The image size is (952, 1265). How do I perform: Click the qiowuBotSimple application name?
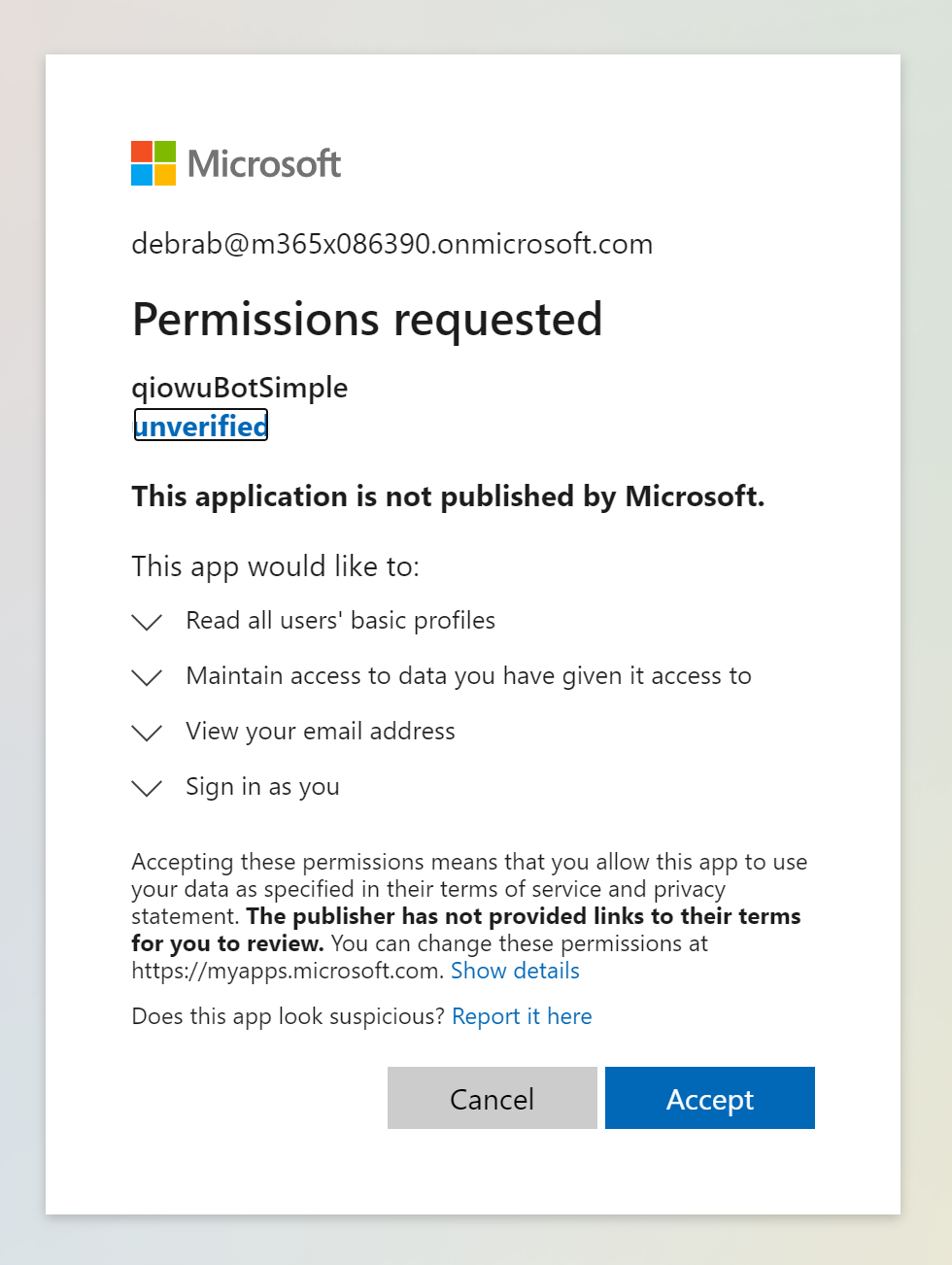click(239, 387)
